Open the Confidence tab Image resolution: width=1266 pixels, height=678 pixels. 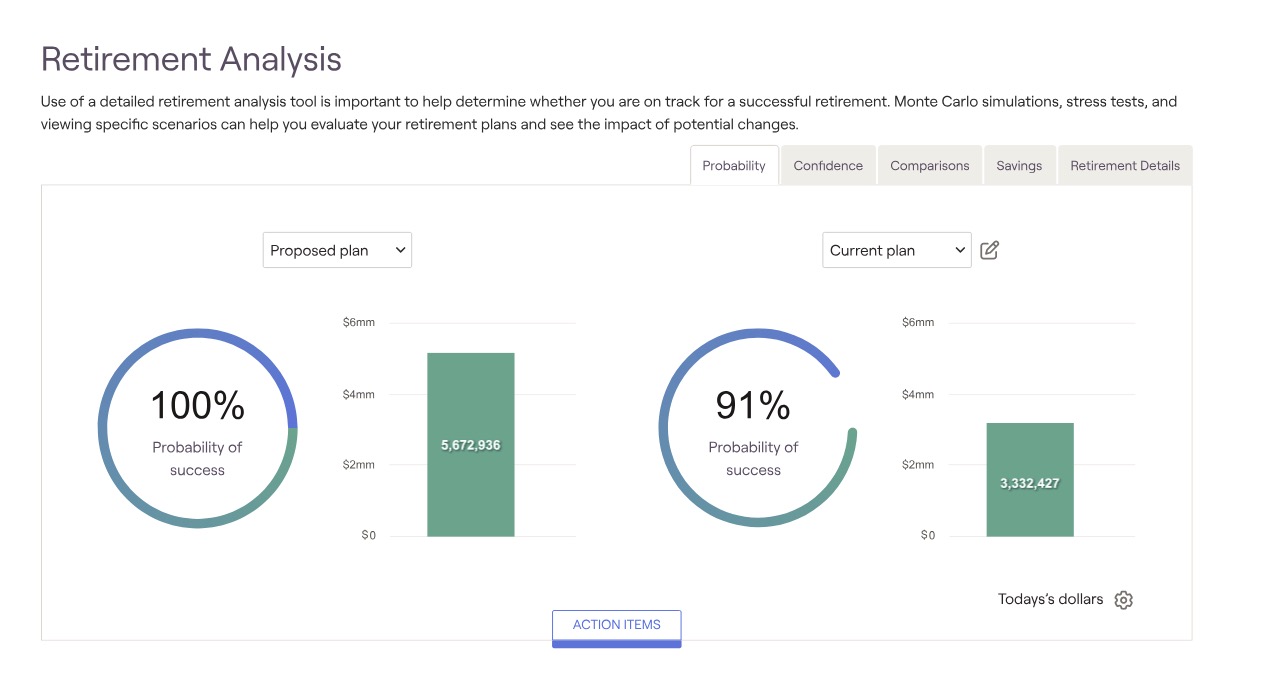pos(827,166)
